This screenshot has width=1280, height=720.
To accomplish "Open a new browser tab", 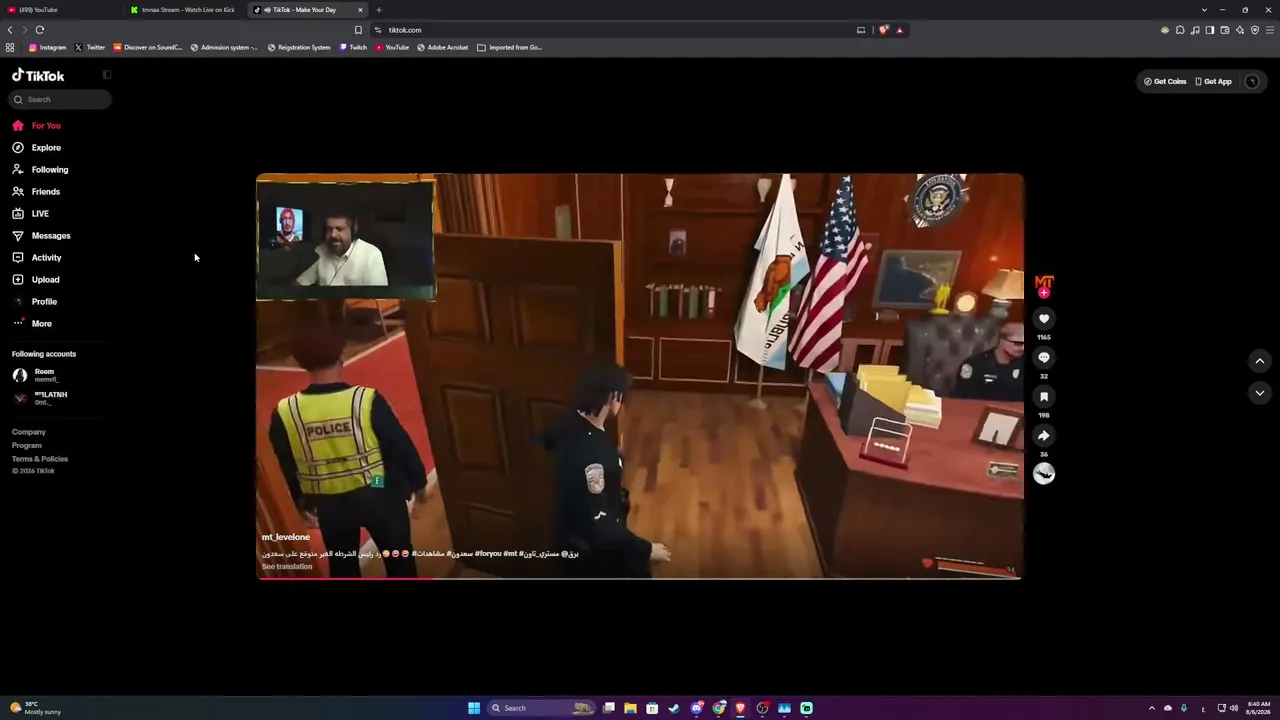I will pyautogui.click(x=379, y=10).
